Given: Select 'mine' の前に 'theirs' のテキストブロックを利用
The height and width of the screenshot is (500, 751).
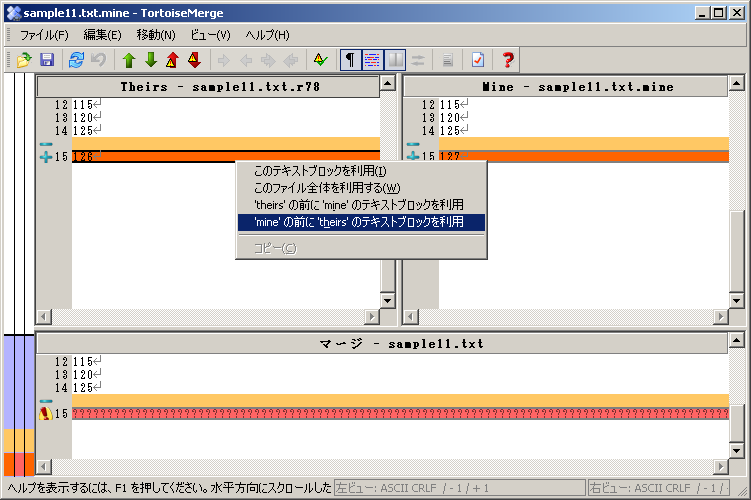Looking at the screenshot, I should [x=362, y=222].
